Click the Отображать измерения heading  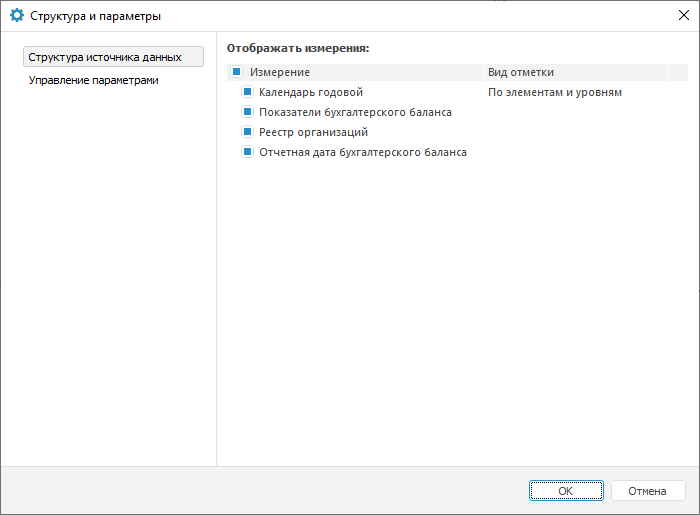pos(298,47)
